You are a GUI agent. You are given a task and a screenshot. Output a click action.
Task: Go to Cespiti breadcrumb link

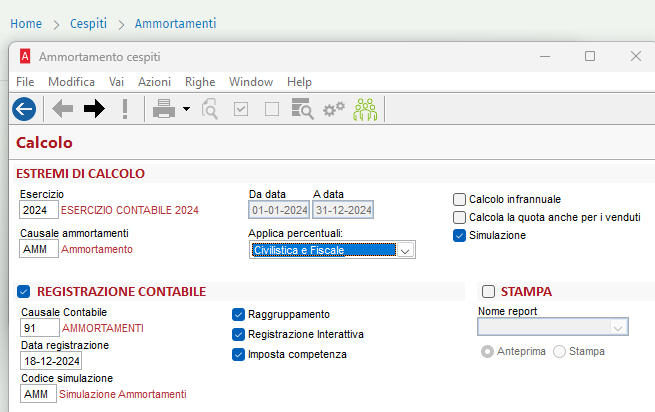[88, 24]
